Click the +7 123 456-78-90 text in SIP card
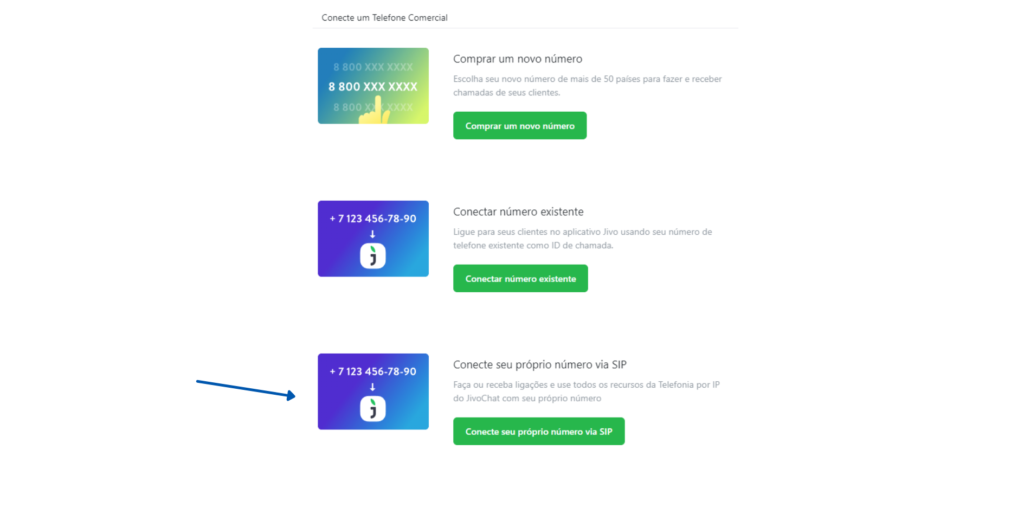 [x=373, y=372]
